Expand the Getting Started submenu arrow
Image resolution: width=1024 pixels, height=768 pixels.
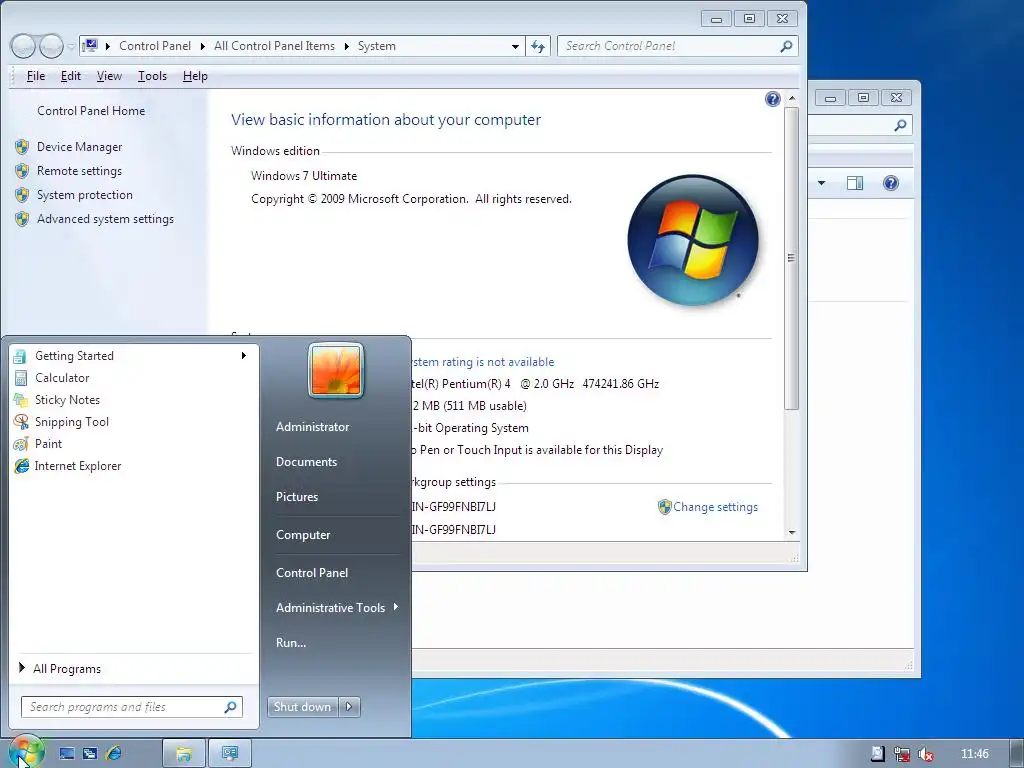[x=244, y=356]
